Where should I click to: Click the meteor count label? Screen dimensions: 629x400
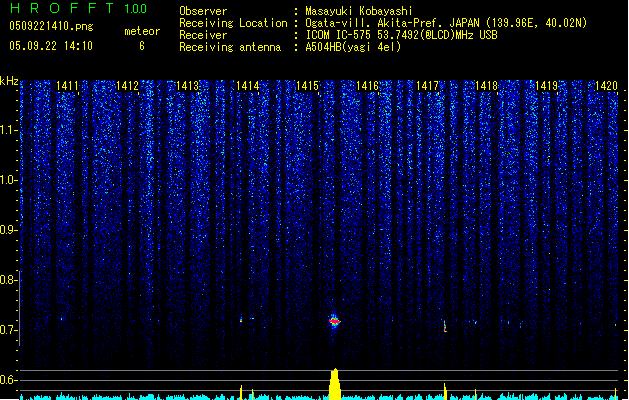tap(142, 31)
